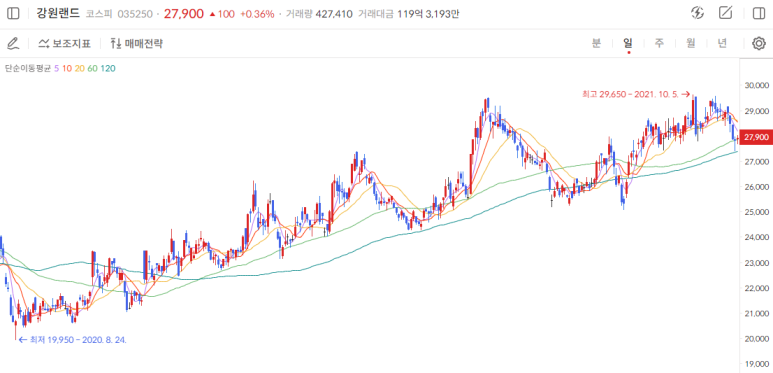Viewport: 773px width, 373px height.
Task: Click the 최고 29,650 high marker label
Action: tap(636, 93)
